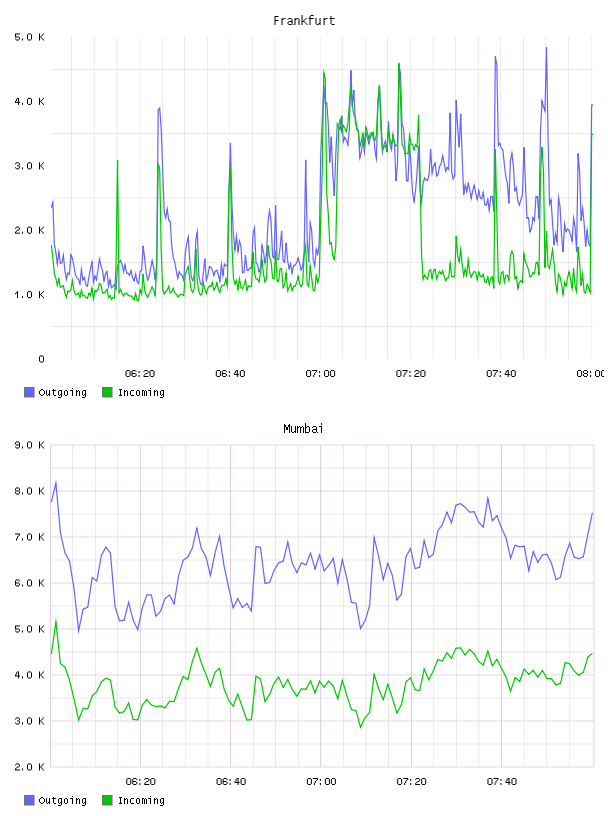Click the Mumbai Outgoing blue legend swatch

pos(29,800)
